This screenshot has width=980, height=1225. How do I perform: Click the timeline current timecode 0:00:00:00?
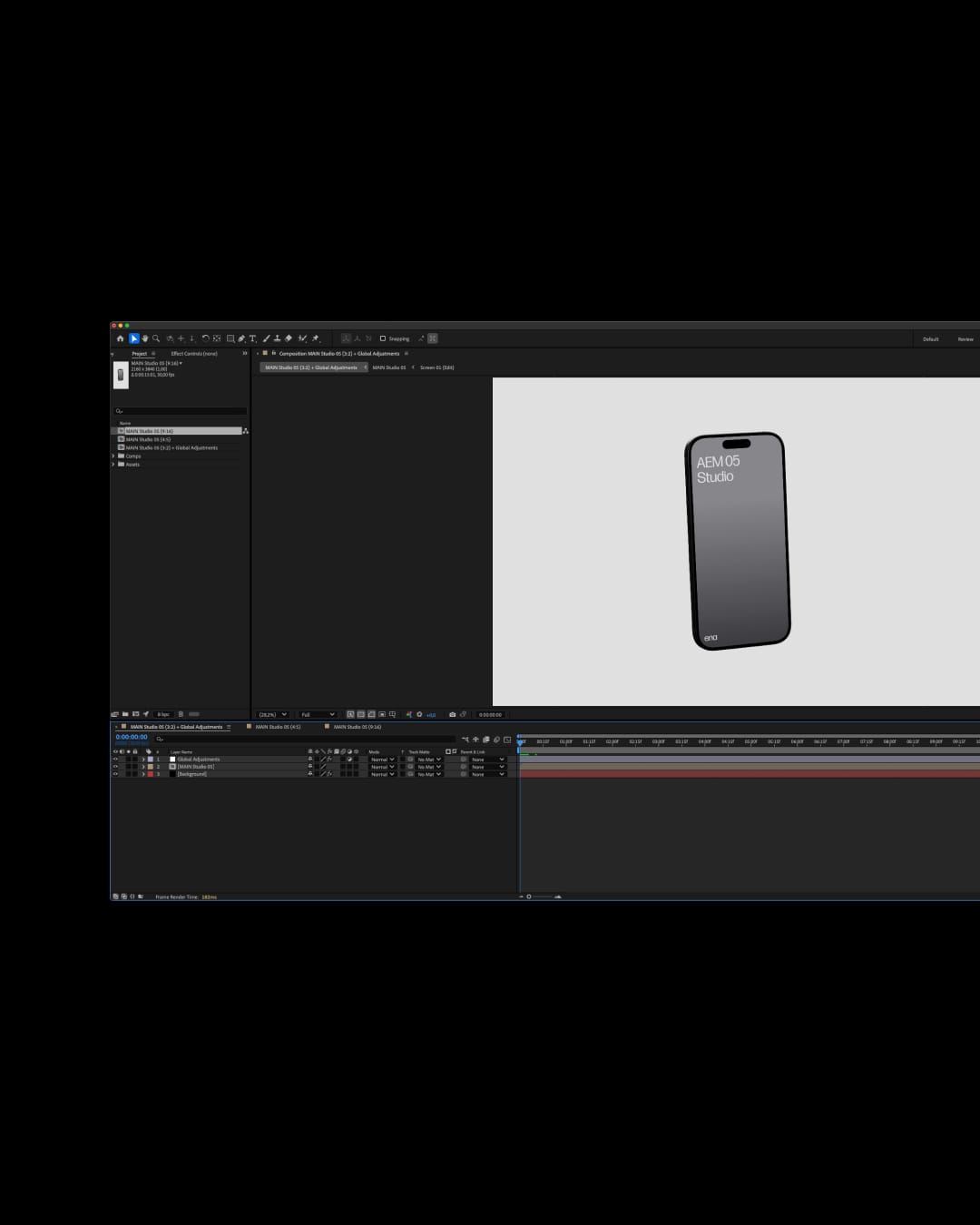click(x=132, y=737)
